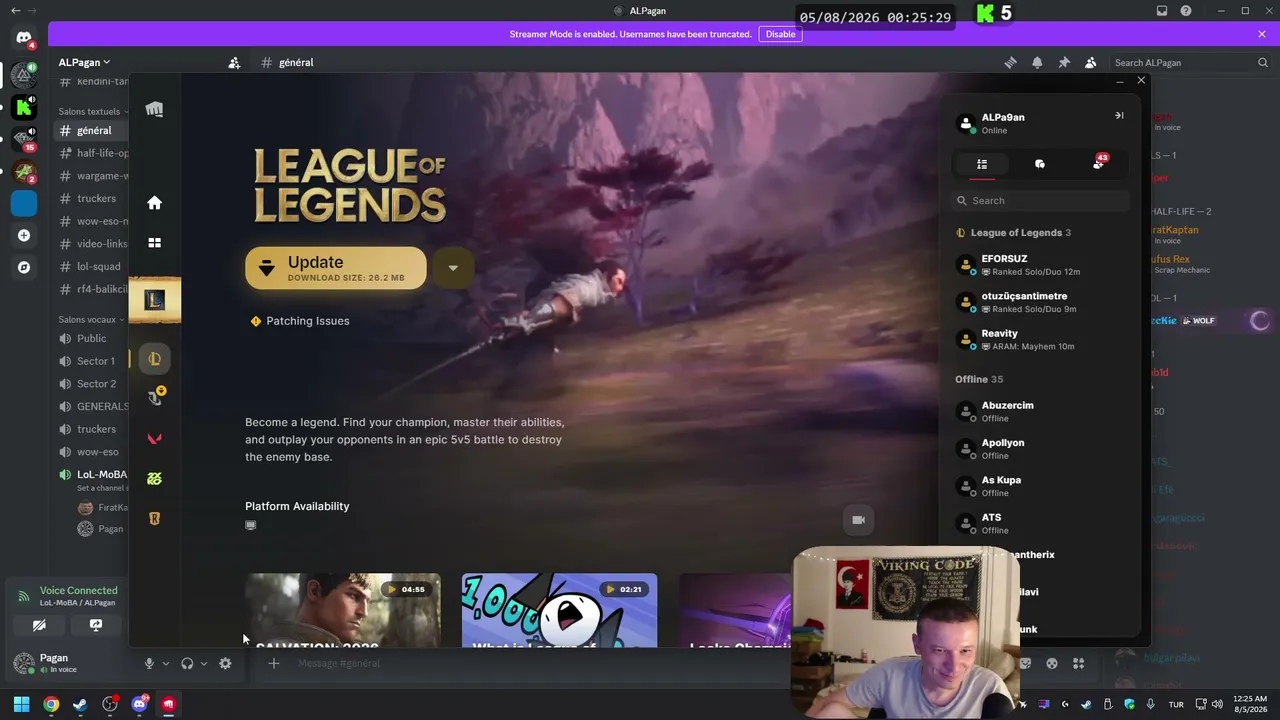The image size is (1280, 720).
Task: Open the dropdown arrow next to Update
Action: 453,268
